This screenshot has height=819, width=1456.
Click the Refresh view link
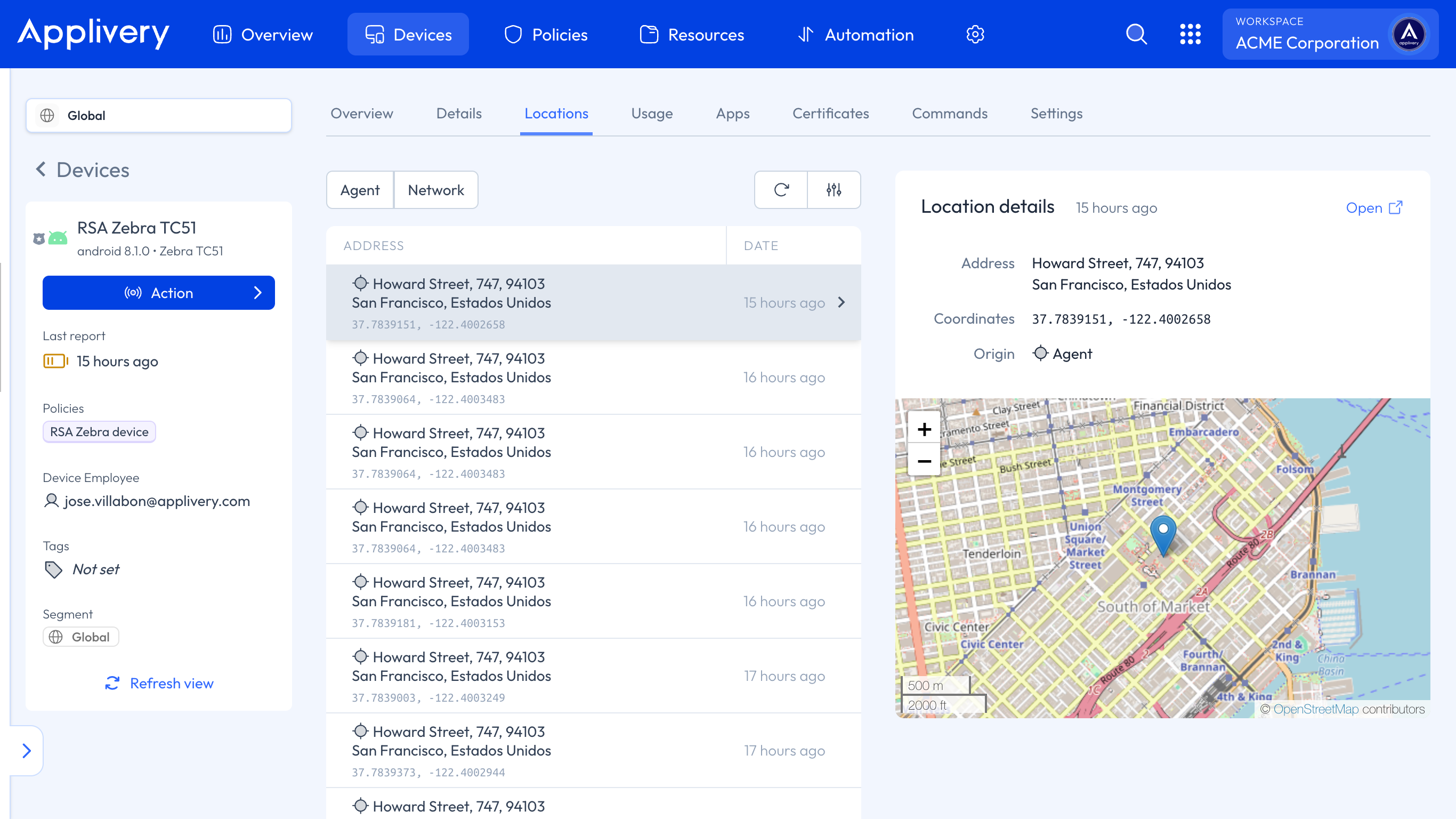(x=159, y=683)
